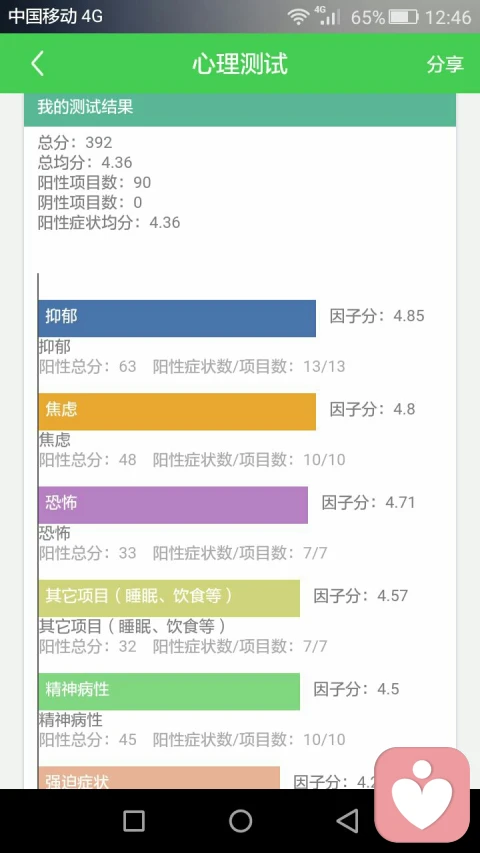The height and width of the screenshot is (853, 480).
Task: Select the yellow 其它项目 bar
Action: [x=169, y=598]
